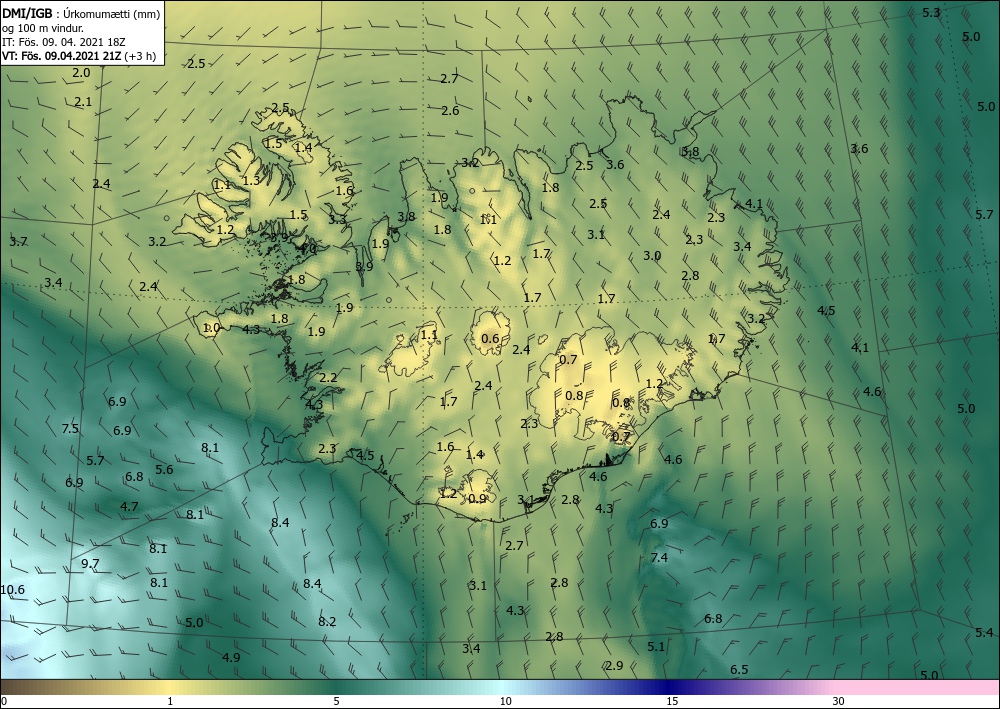Select the value '6.5' at the bottom right

739,669
